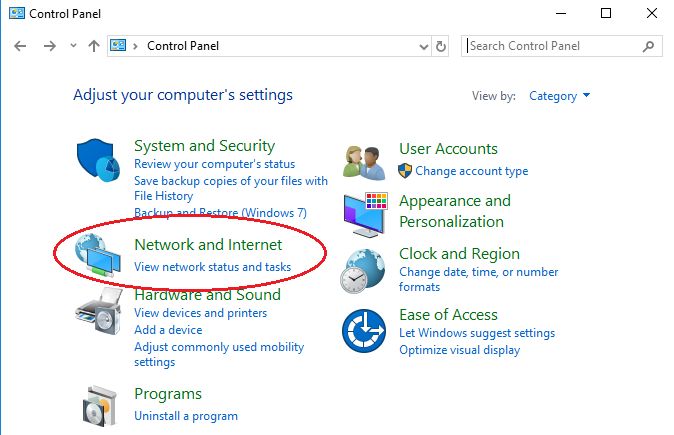Click the Clock and Region globe clock icon
The height and width of the screenshot is (435, 674).
tap(363, 271)
